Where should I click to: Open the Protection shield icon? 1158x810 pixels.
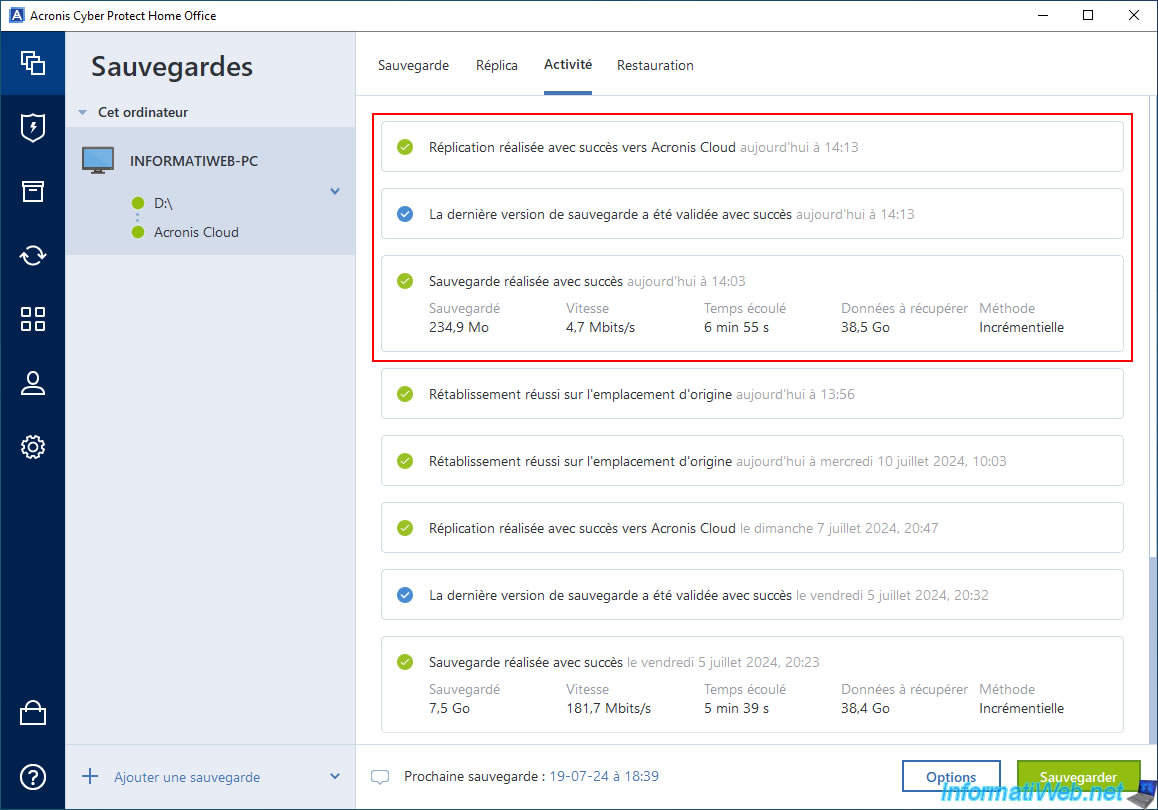tap(32, 127)
